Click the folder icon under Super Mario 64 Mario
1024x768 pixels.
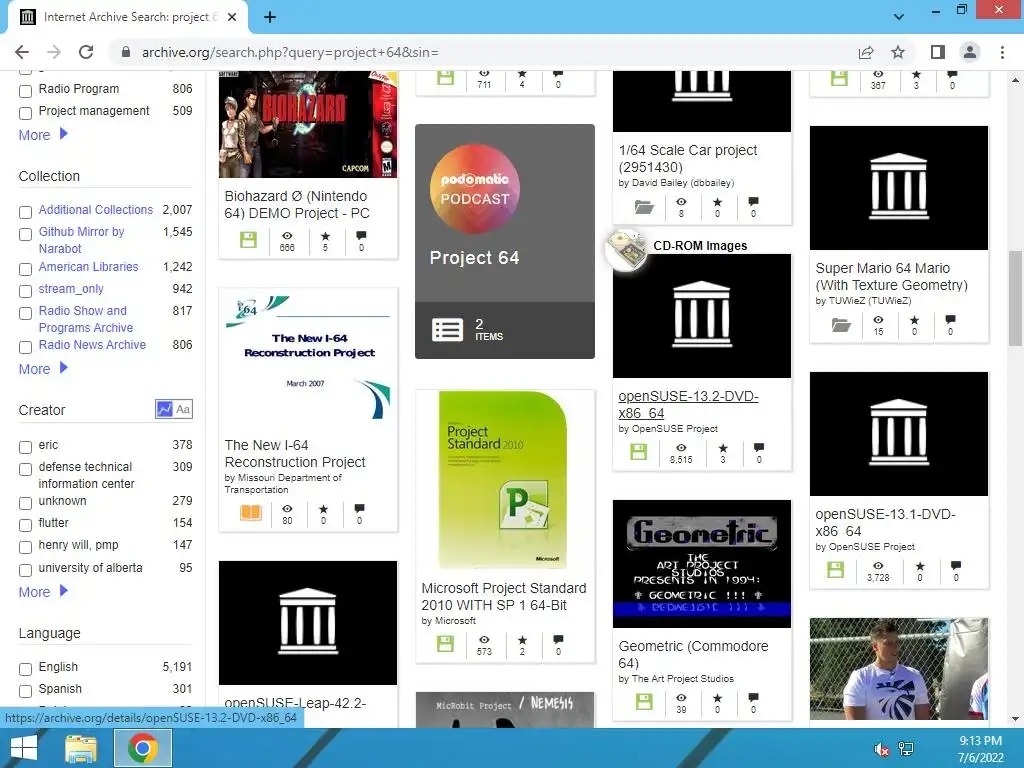pos(841,325)
